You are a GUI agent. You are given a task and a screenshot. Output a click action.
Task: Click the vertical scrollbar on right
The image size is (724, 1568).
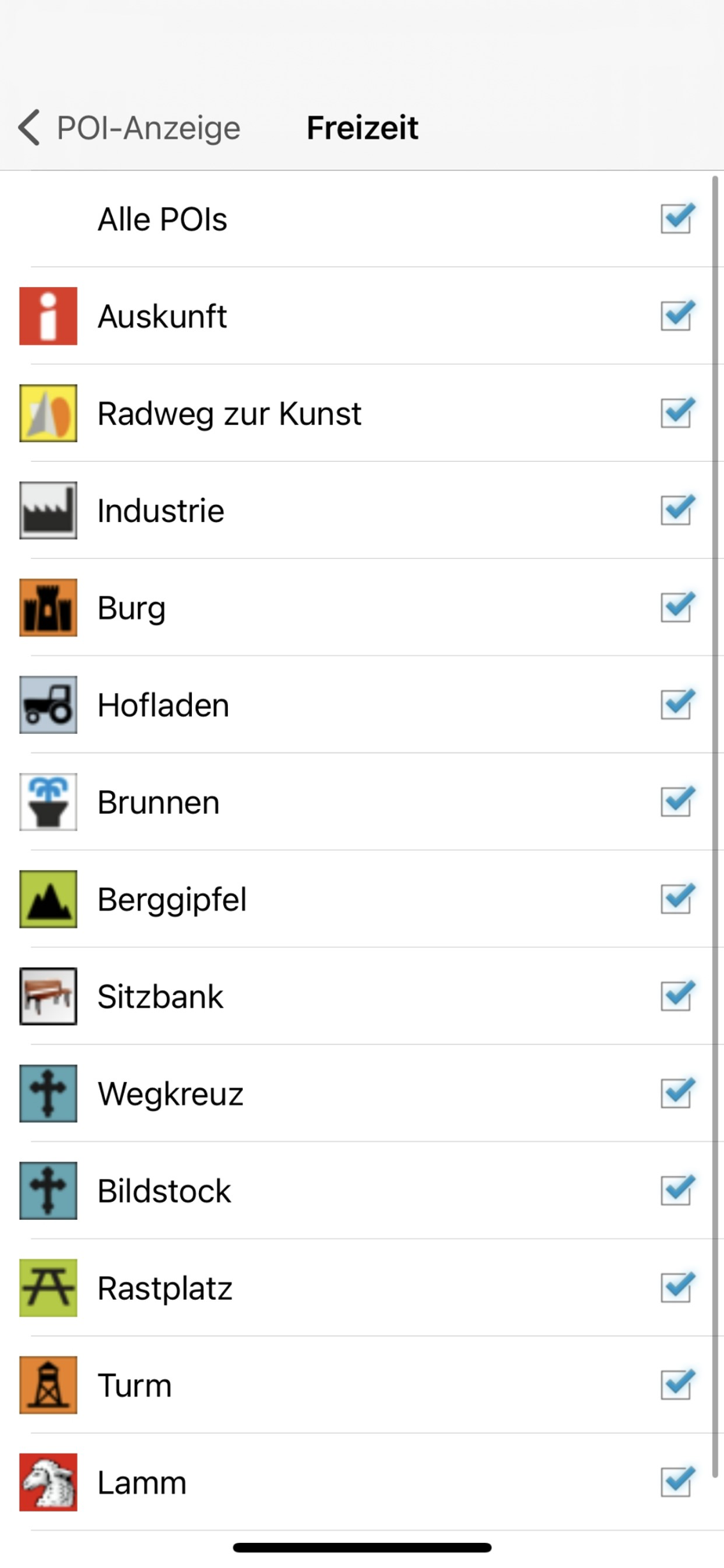point(715,827)
